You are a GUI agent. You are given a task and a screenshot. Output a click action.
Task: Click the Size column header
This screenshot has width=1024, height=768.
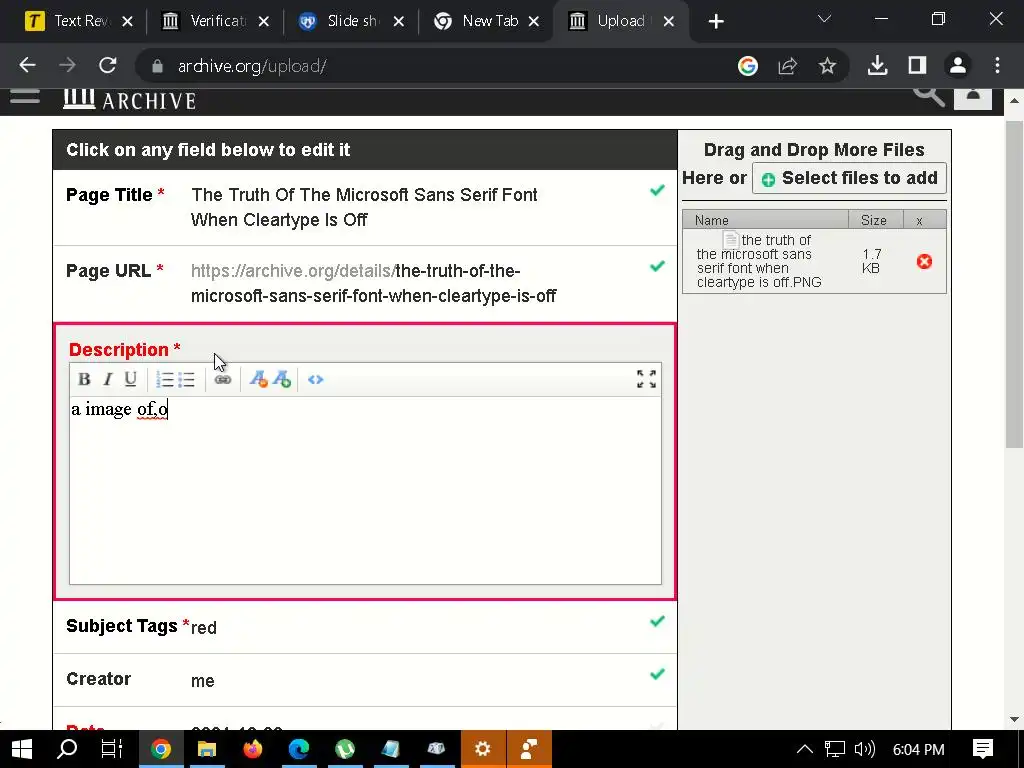[x=875, y=220]
